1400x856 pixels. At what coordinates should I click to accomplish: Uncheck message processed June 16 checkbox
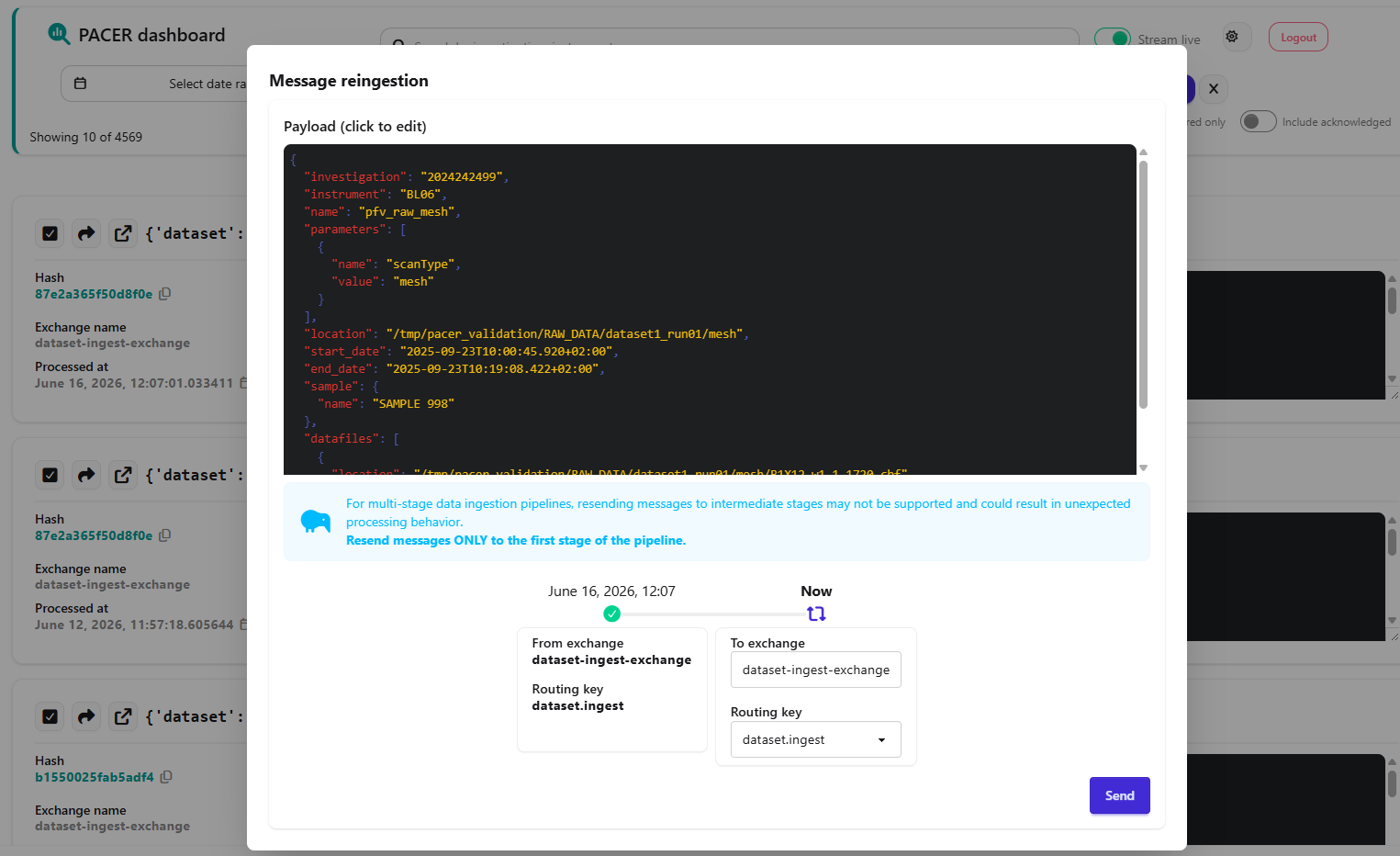coord(50,233)
